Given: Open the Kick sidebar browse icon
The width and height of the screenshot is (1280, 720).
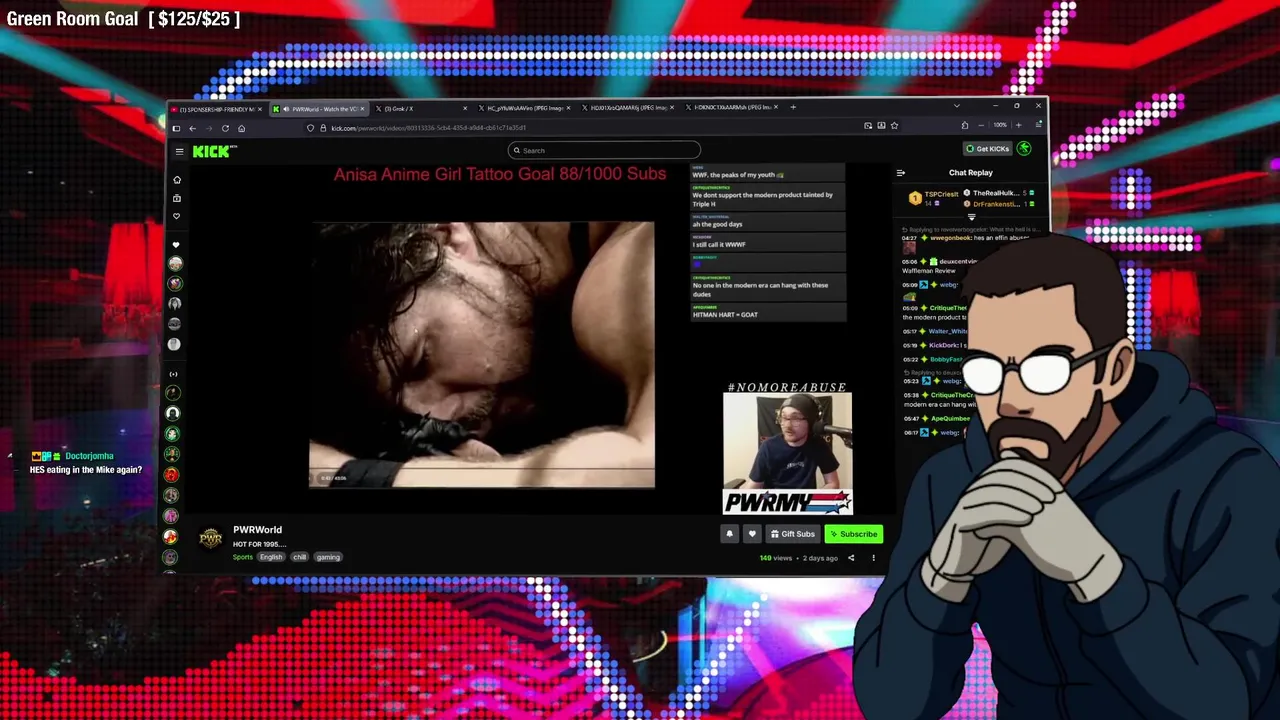Looking at the screenshot, I should click(177, 198).
